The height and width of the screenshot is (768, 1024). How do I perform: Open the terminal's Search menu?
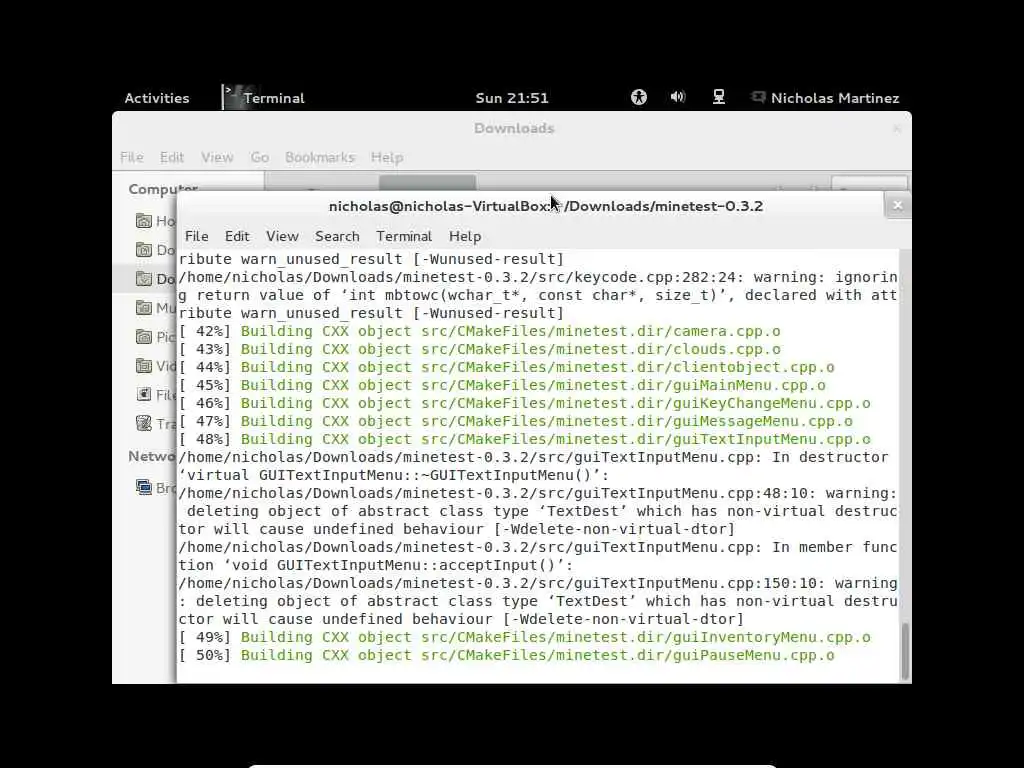point(337,236)
